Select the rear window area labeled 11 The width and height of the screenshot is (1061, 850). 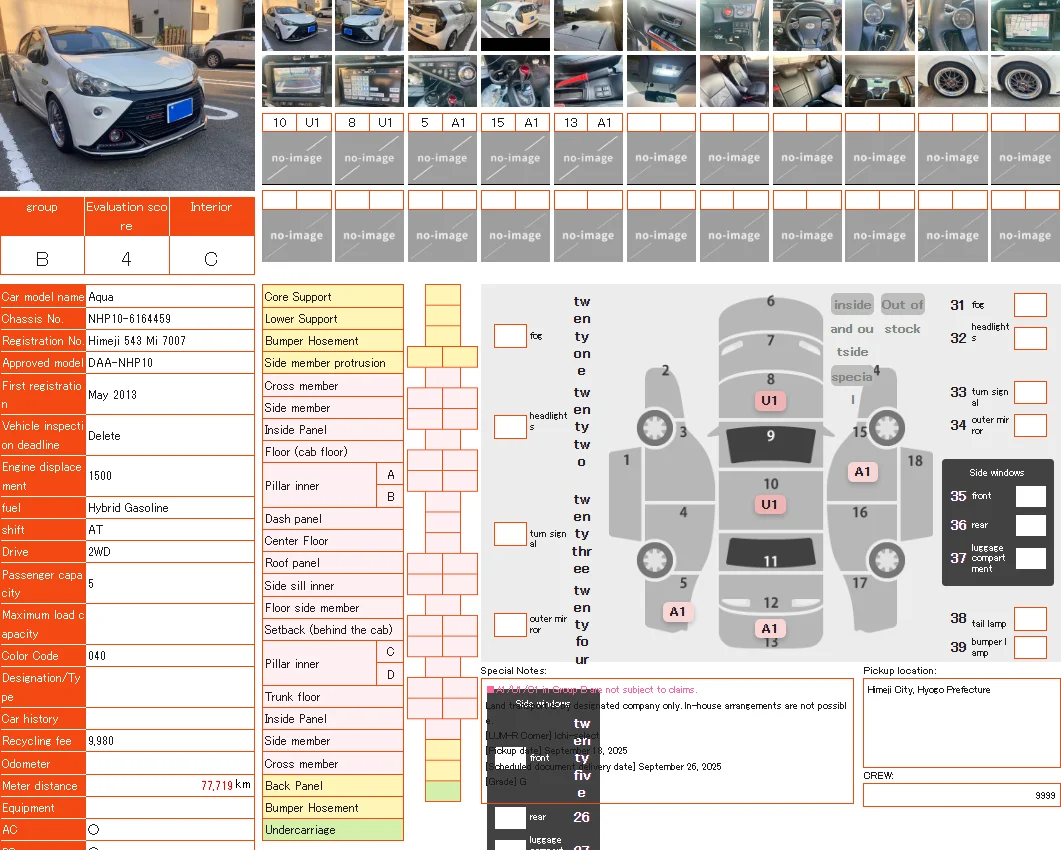click(x=771, y=553)
